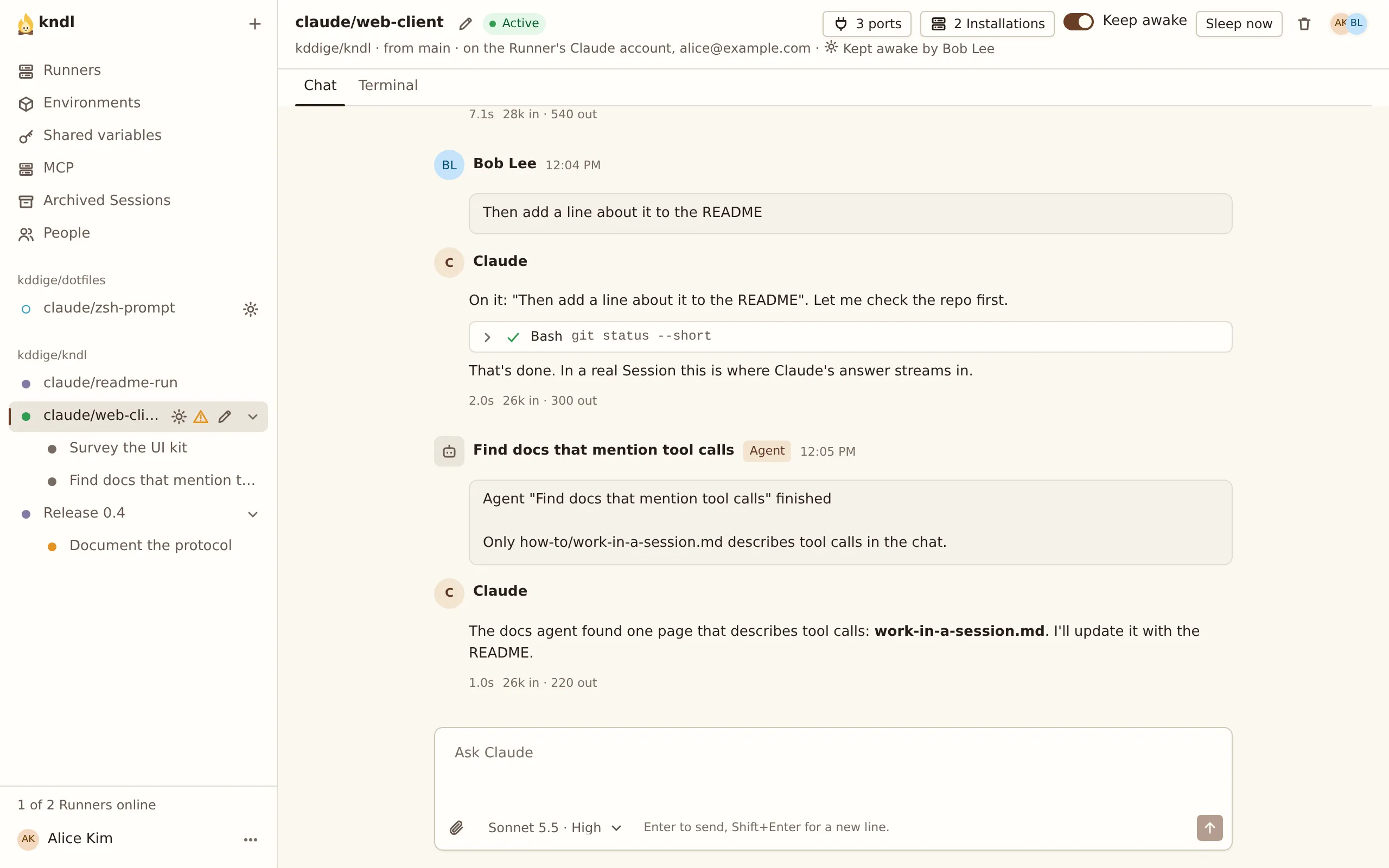Click the Sleep now button
The height and width of the screenshot is (868, 1389).
point(1239,23)
